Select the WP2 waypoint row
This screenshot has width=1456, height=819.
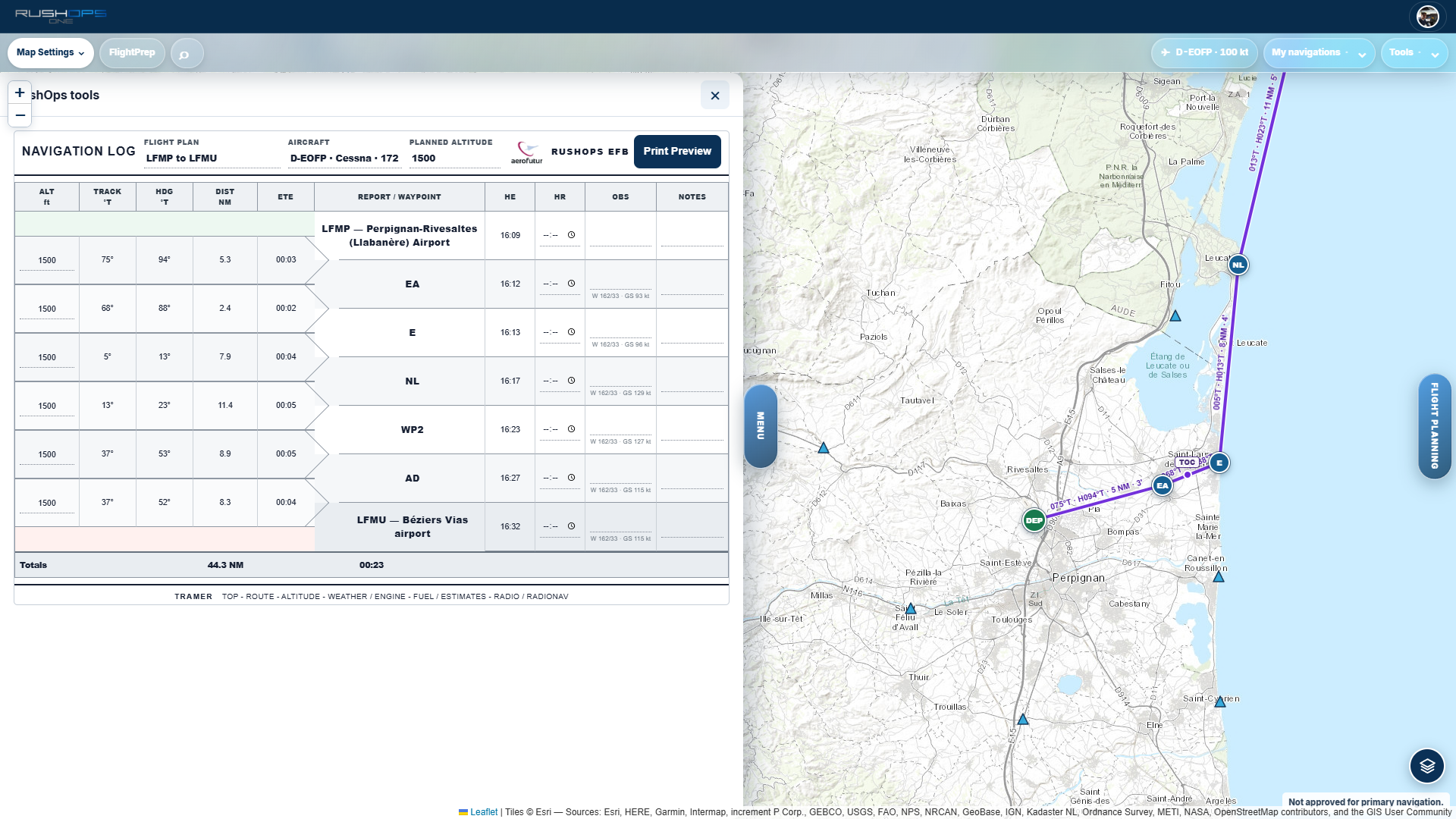(412, 430)
